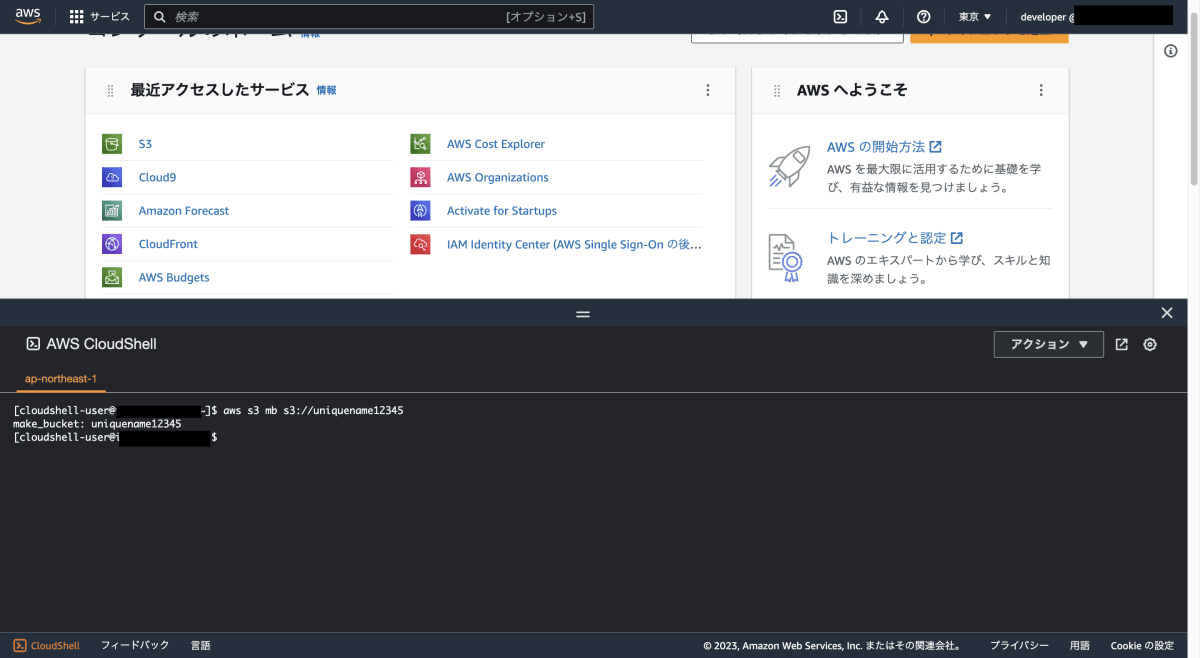Open 言語 language selector in footer
Image resolution: width=1200 pixels, height=658 pixels.
(x=200, y=646)
